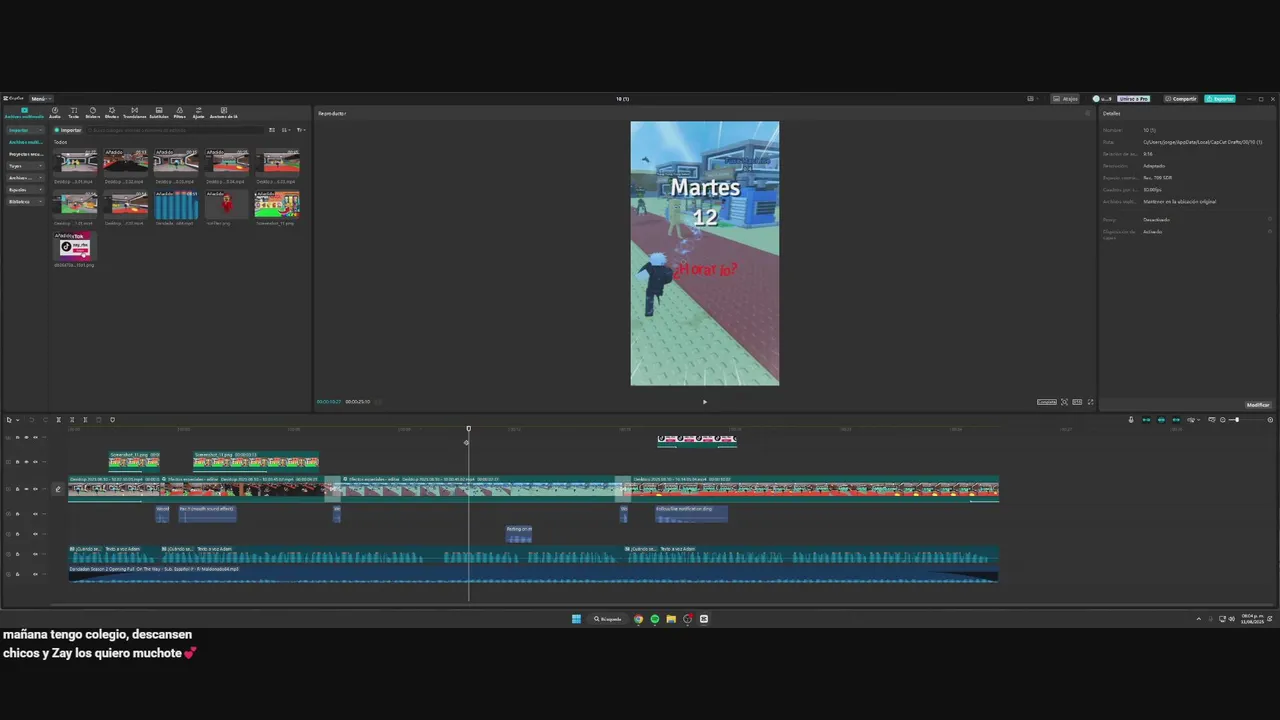Screen dimensions: 1280x720
Task: Click the cover edit pencil on main track
Action: 58,489
